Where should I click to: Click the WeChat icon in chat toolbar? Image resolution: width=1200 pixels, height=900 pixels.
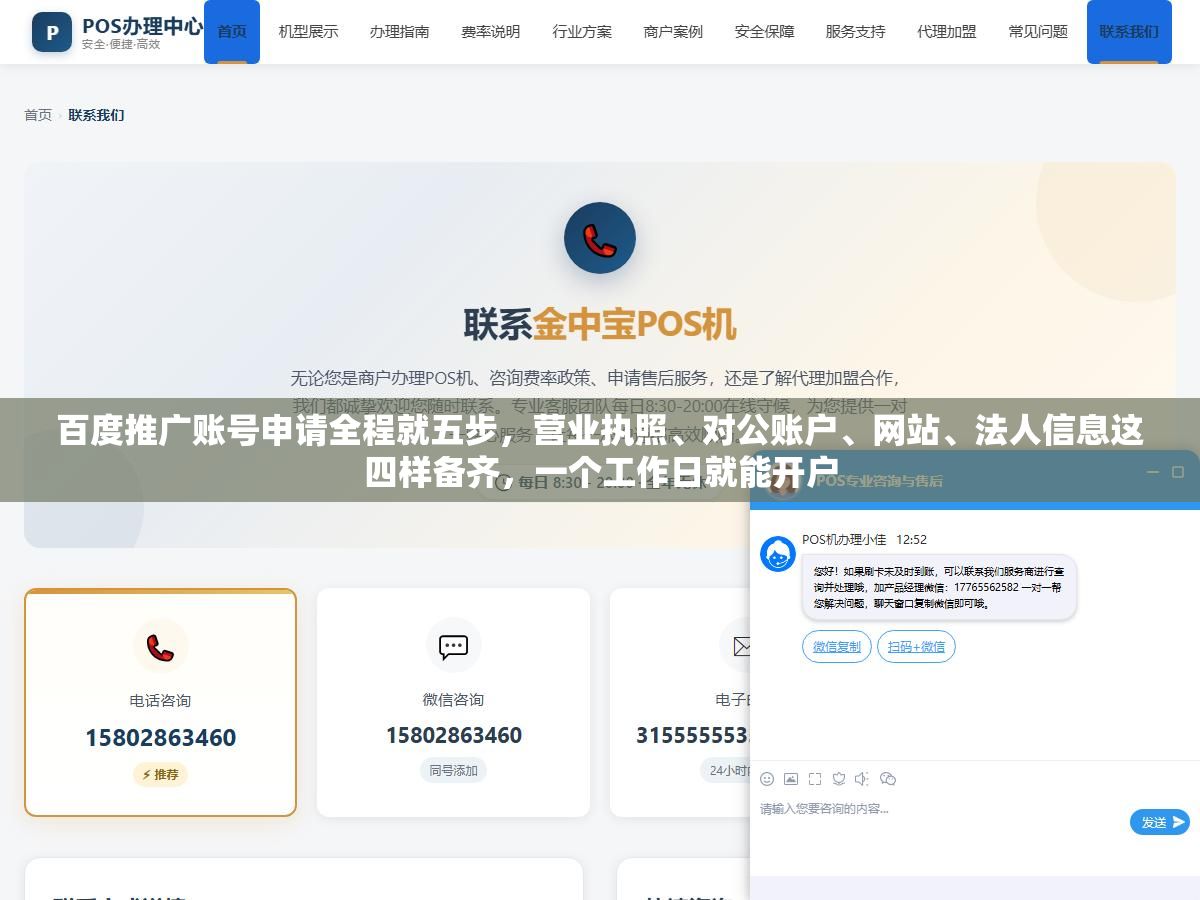(887, 779)
